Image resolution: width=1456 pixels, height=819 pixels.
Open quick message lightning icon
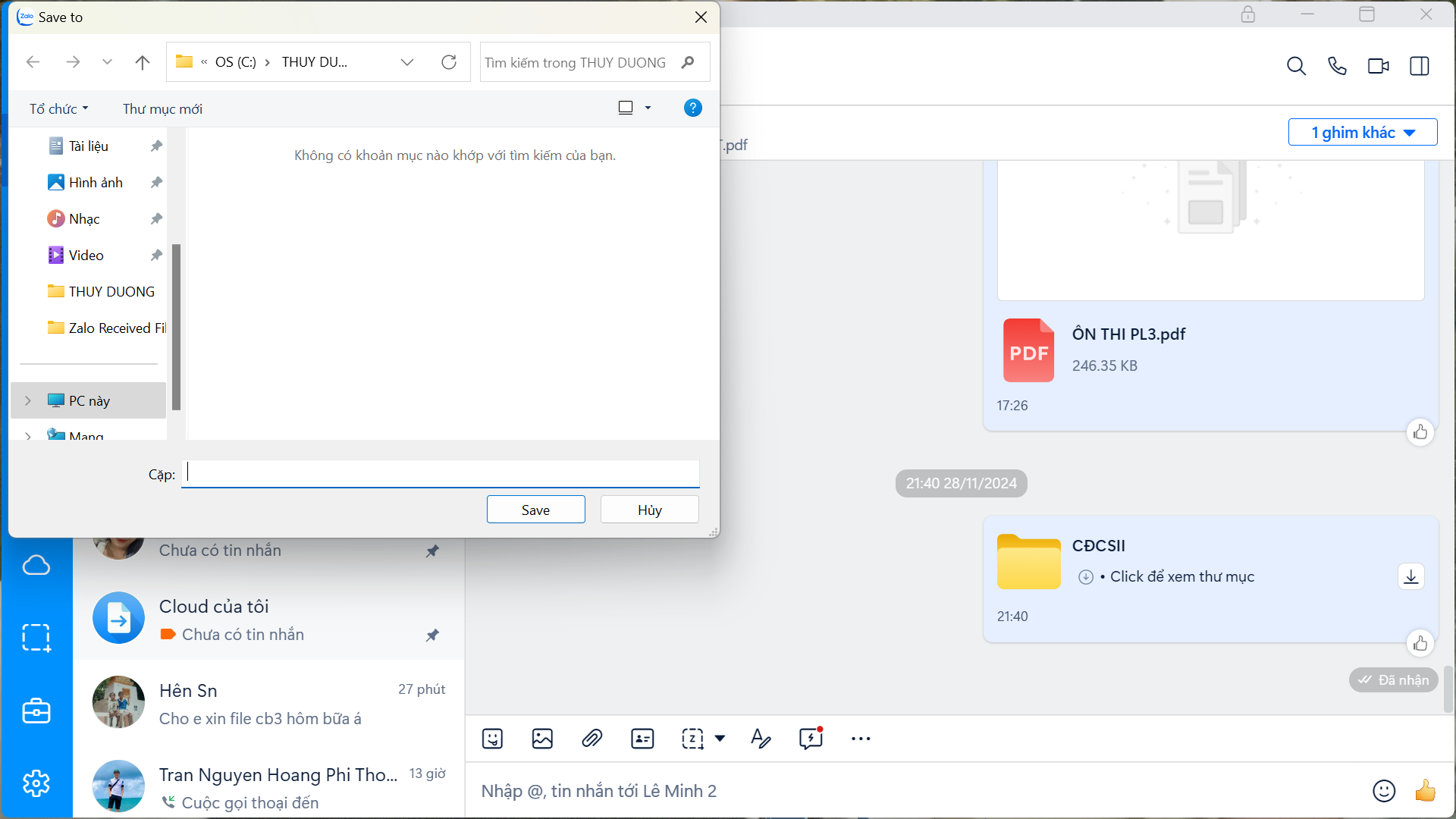(x=810, y=738)
